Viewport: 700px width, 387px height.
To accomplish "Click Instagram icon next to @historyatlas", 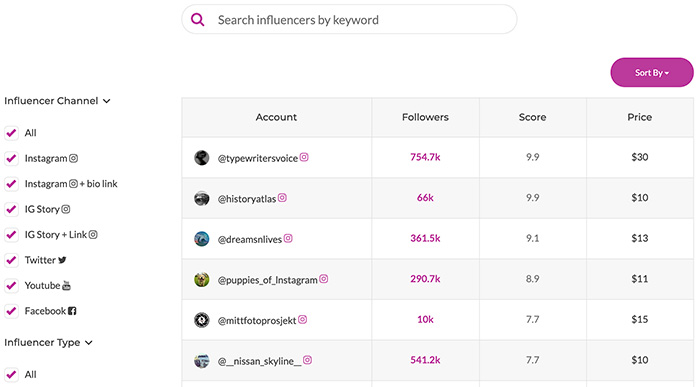I will coord(282,198).
